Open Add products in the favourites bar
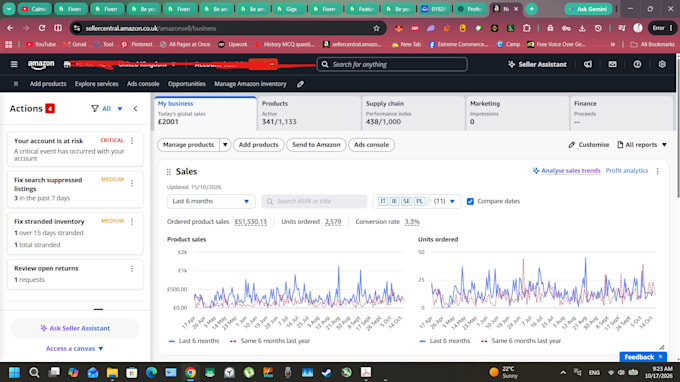 click(48, 84)
